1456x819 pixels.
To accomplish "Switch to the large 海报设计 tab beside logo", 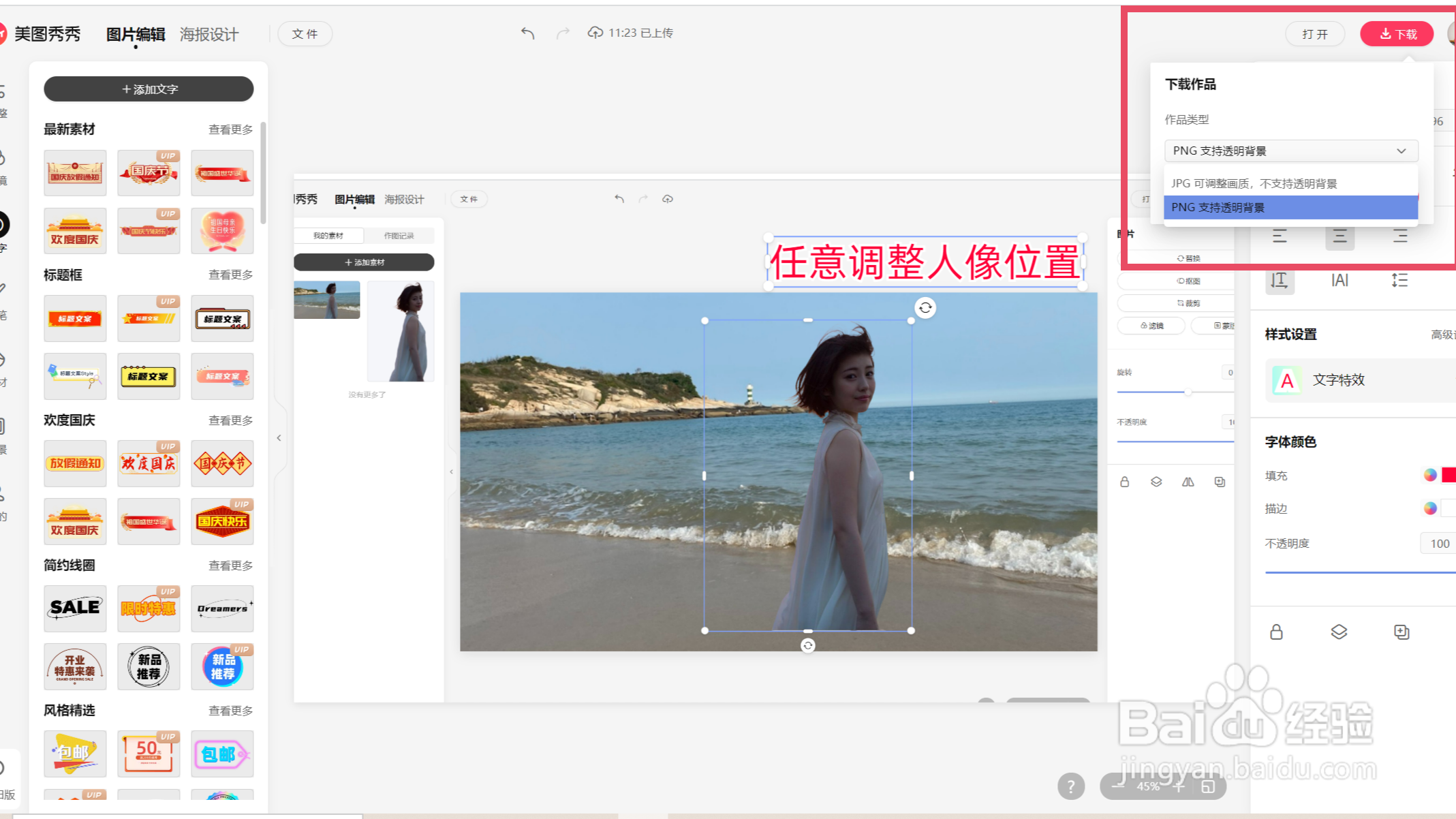I will pos(209,35).
